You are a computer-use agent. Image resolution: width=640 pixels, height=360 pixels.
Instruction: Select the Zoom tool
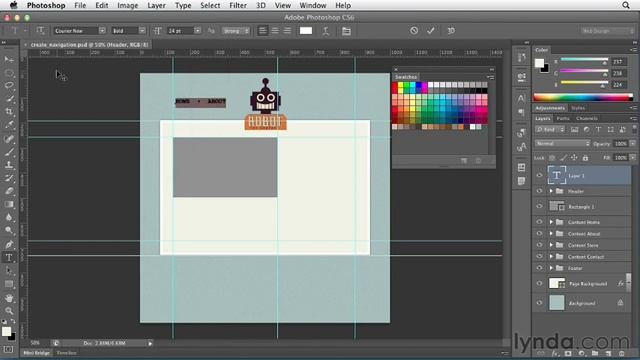(x=9, y=311)
